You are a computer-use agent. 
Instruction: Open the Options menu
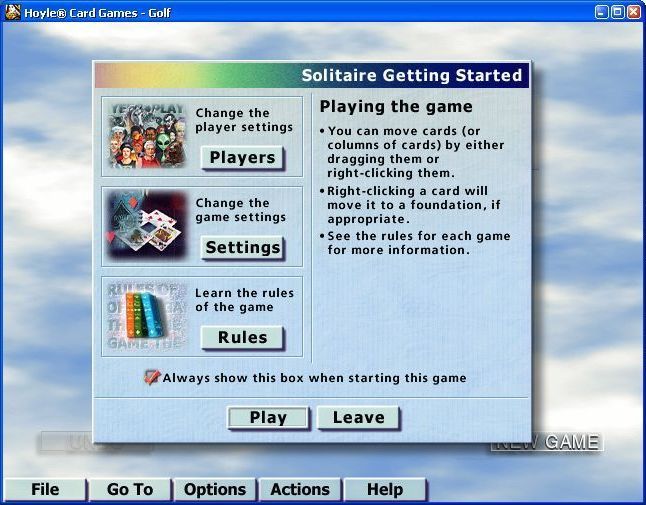click(215, 490)
